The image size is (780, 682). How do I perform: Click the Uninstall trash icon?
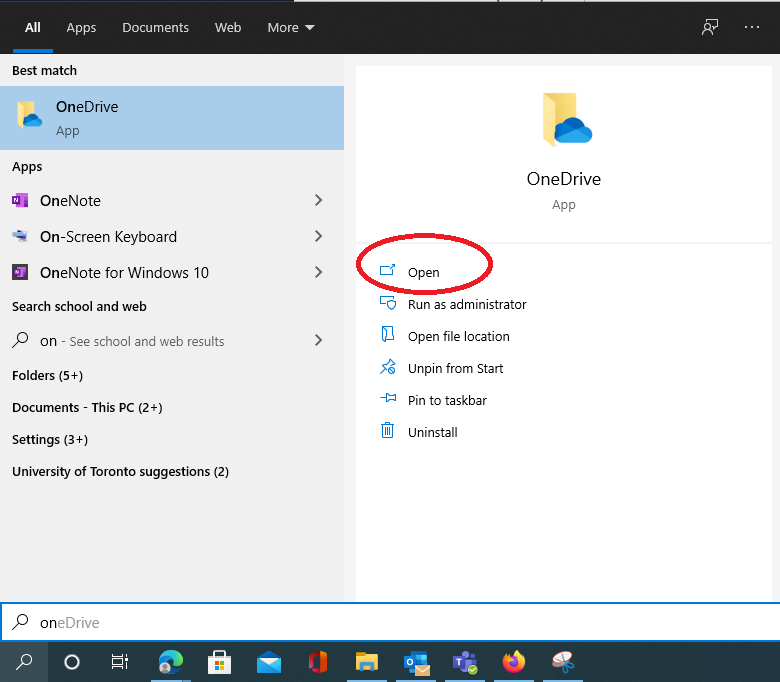tap(388, 430)
